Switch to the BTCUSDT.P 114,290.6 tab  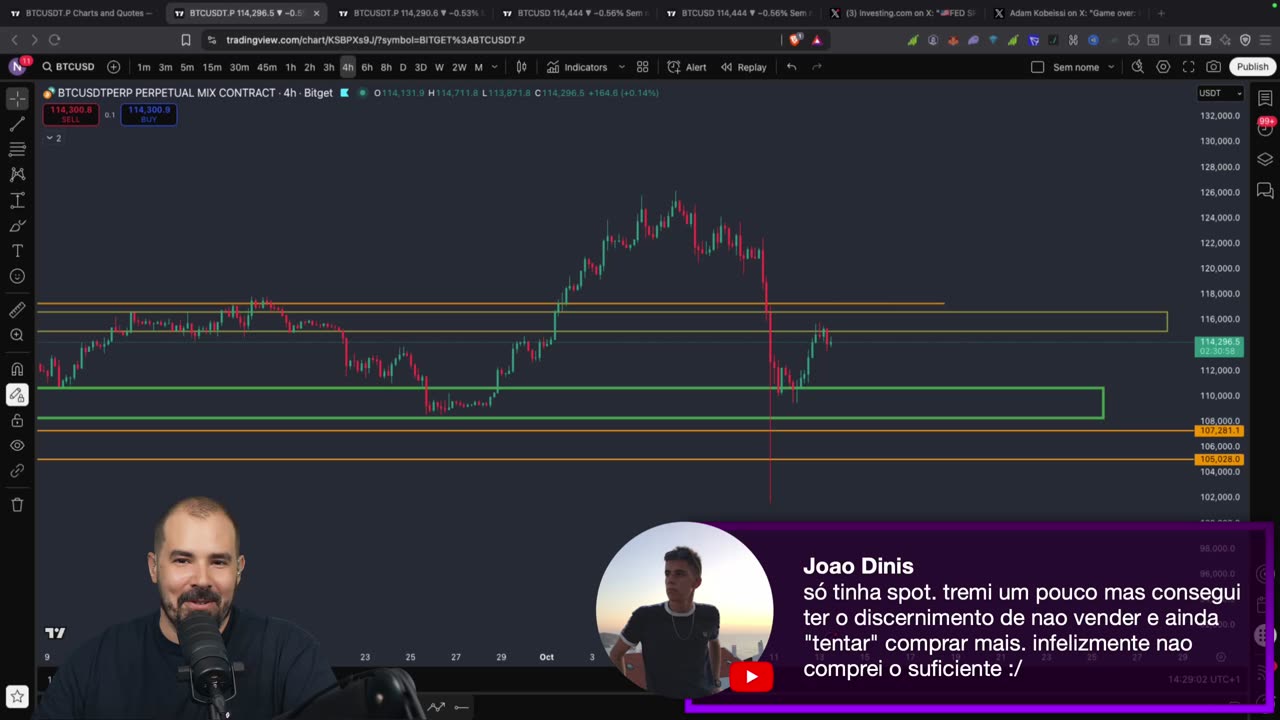point(410,13)
